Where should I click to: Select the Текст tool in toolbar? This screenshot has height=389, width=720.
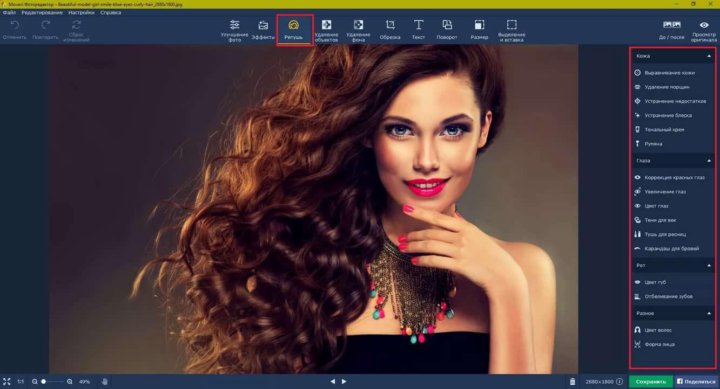coord(418,29)
